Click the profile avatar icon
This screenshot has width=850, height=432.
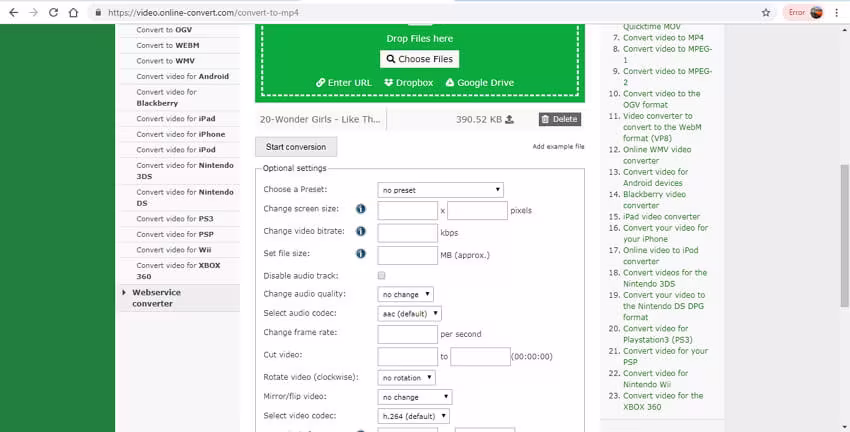click(816, 12)
